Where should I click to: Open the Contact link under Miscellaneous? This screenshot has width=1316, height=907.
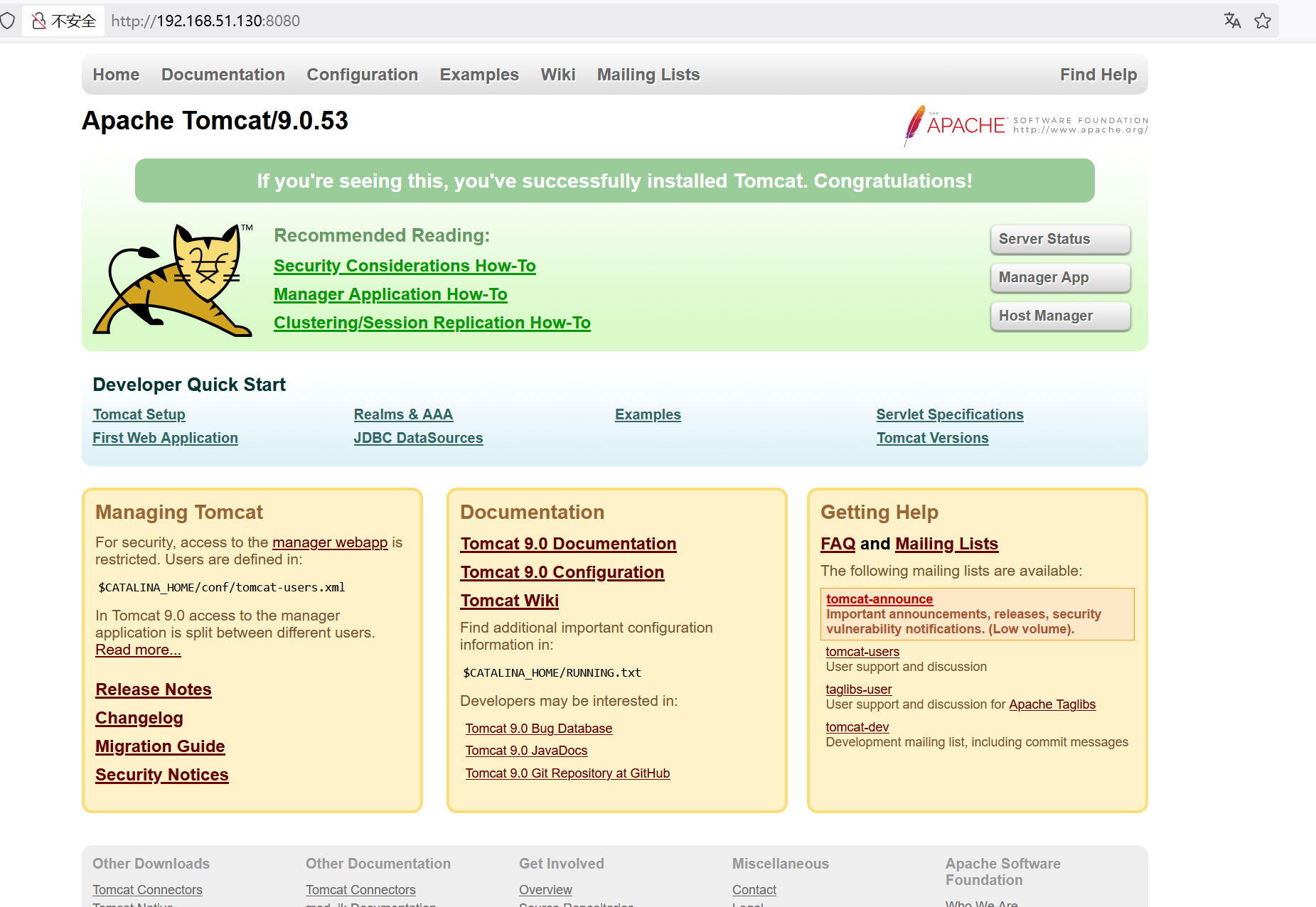[x=754, y=890]
